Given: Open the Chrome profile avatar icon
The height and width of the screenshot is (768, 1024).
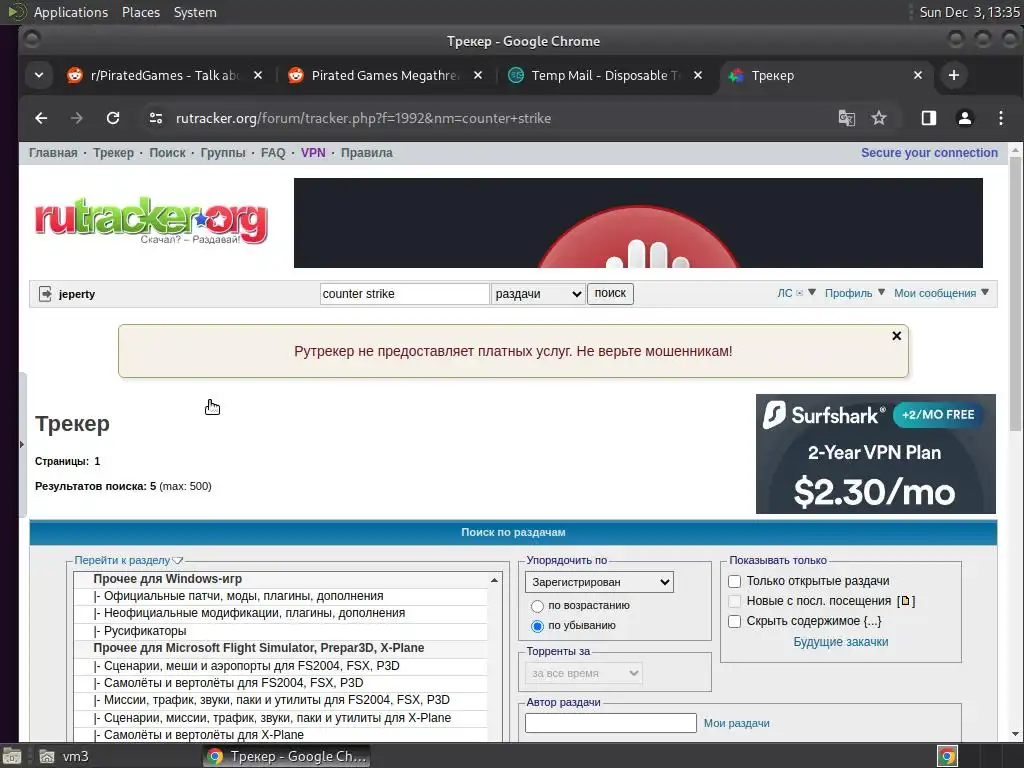Looking at the screenshot, I should point(965,118).
